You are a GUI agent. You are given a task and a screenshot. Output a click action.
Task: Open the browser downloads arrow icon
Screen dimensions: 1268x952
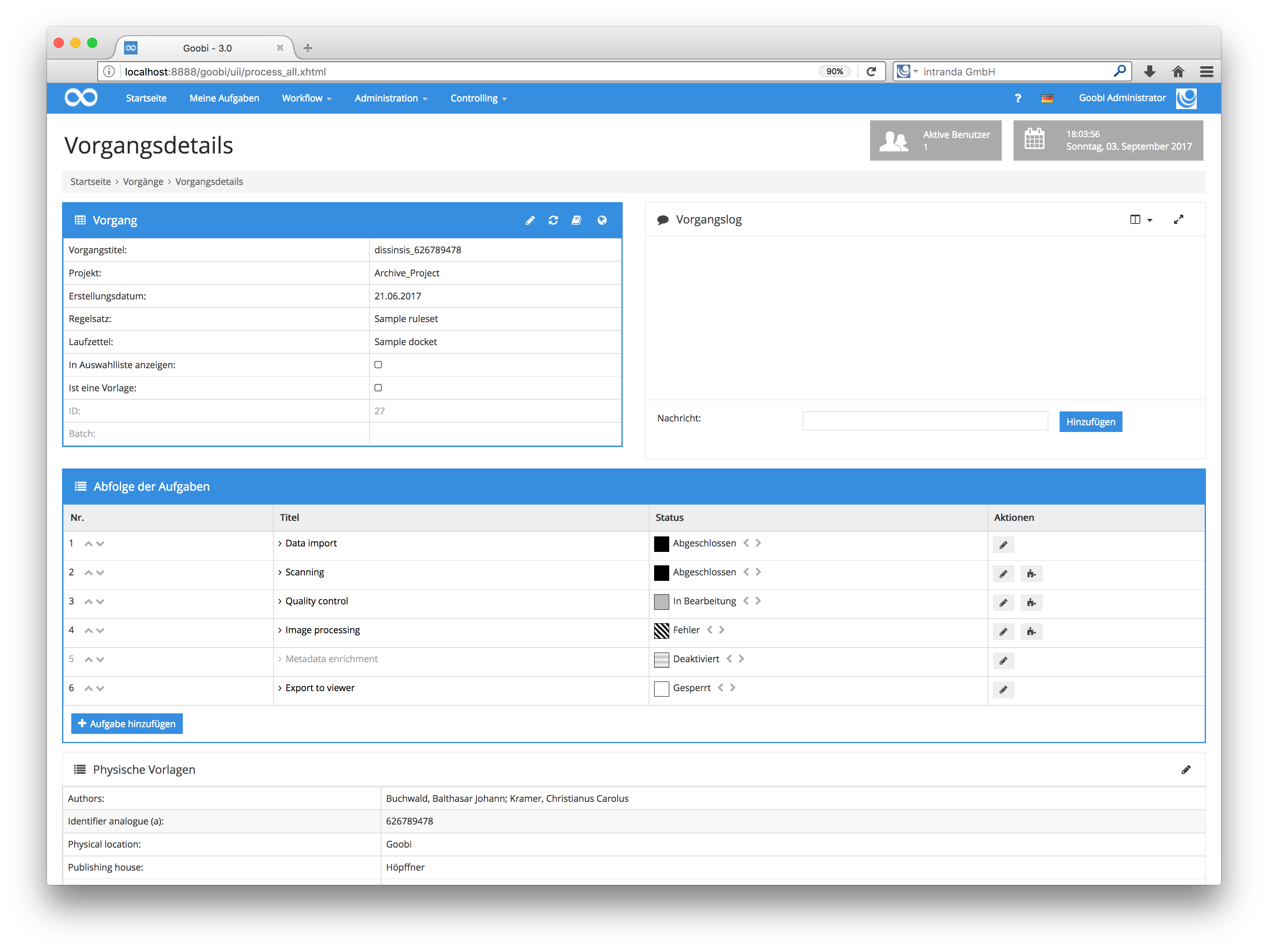pyautogui.click(x=1149, y=72)
